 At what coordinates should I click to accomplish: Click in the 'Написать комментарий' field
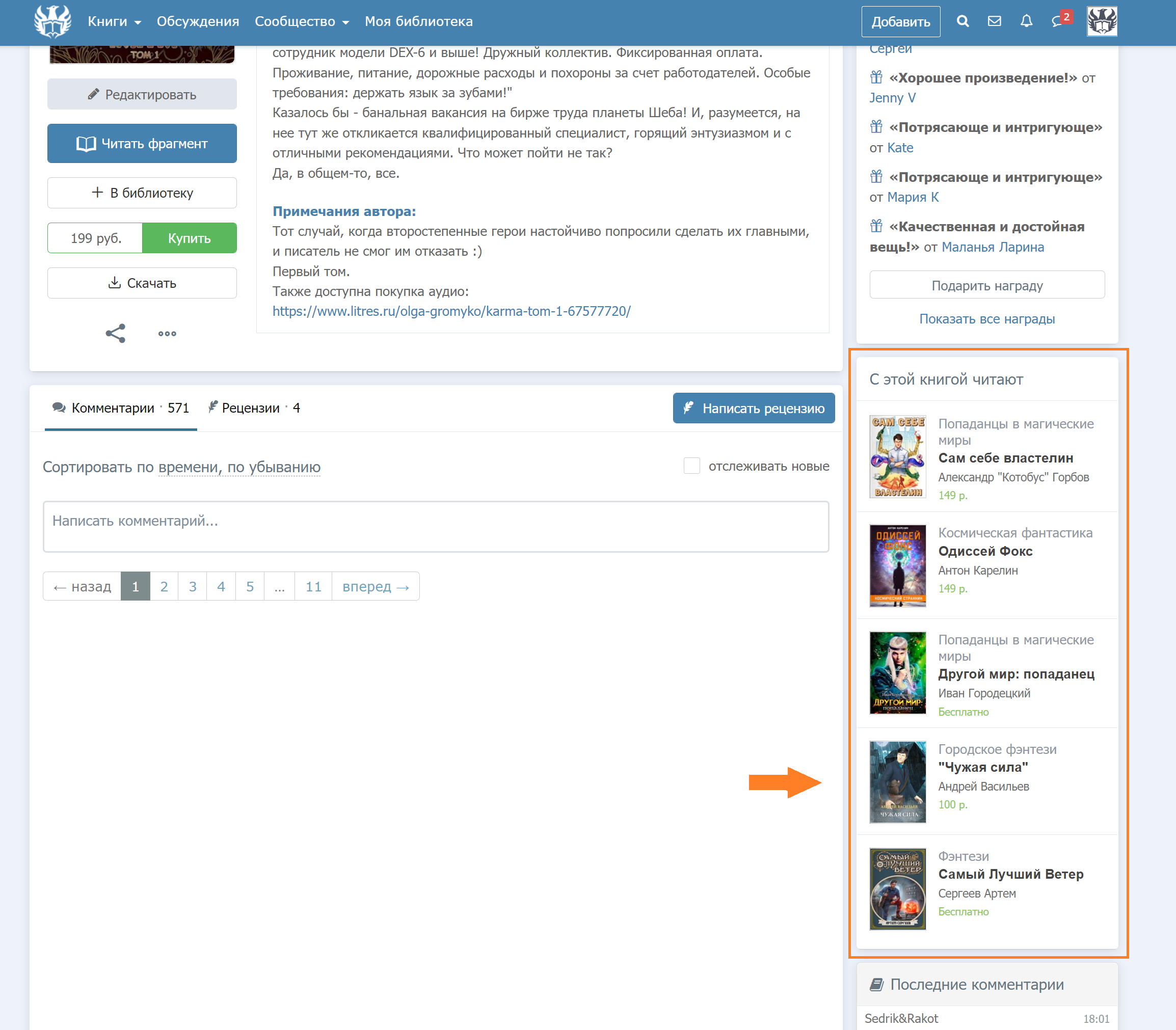pos(436,526)
